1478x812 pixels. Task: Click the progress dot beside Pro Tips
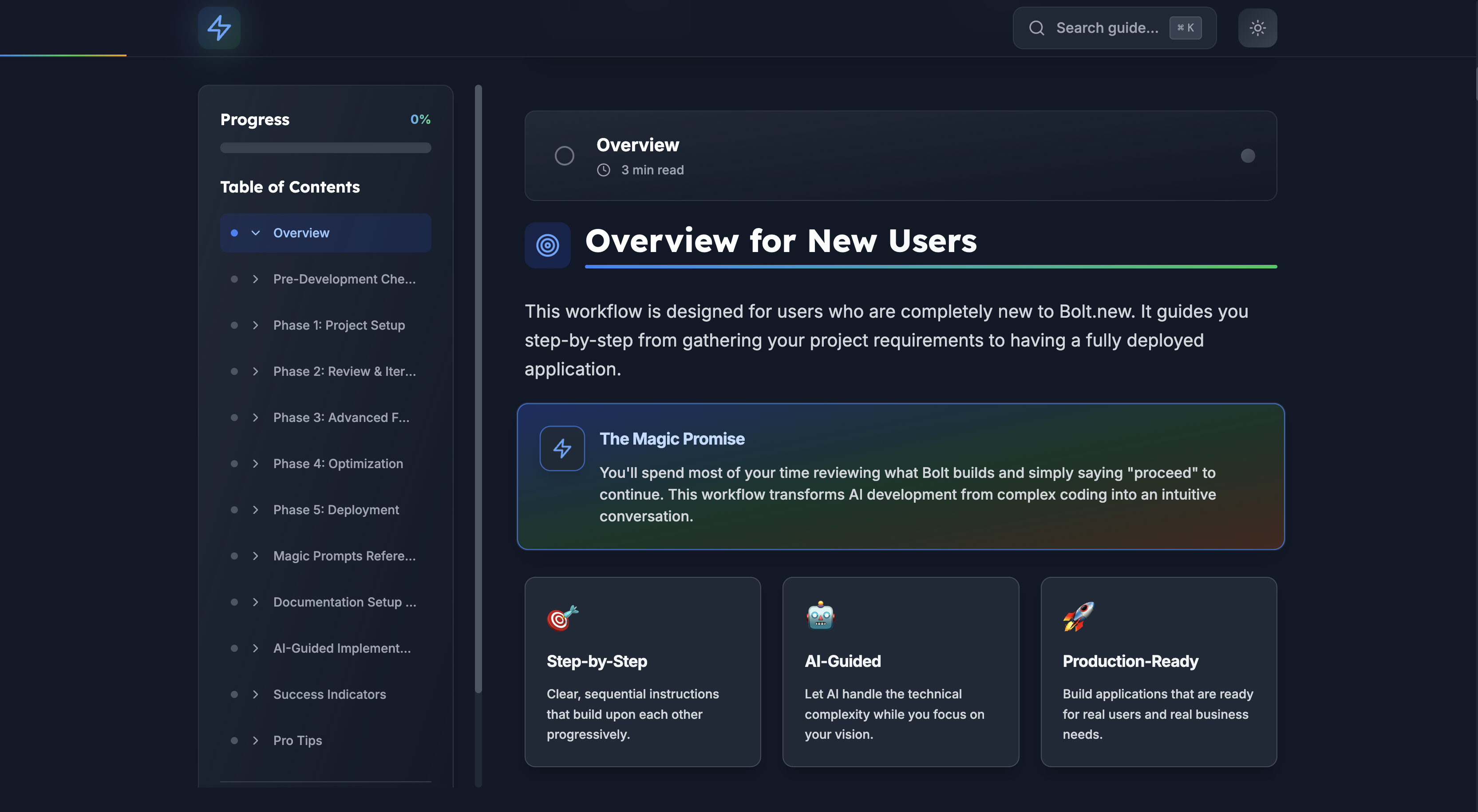point(234,740)
